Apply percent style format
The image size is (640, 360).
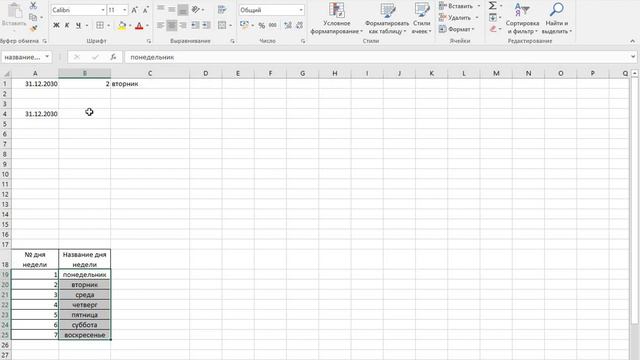click(x=262, y=25)
